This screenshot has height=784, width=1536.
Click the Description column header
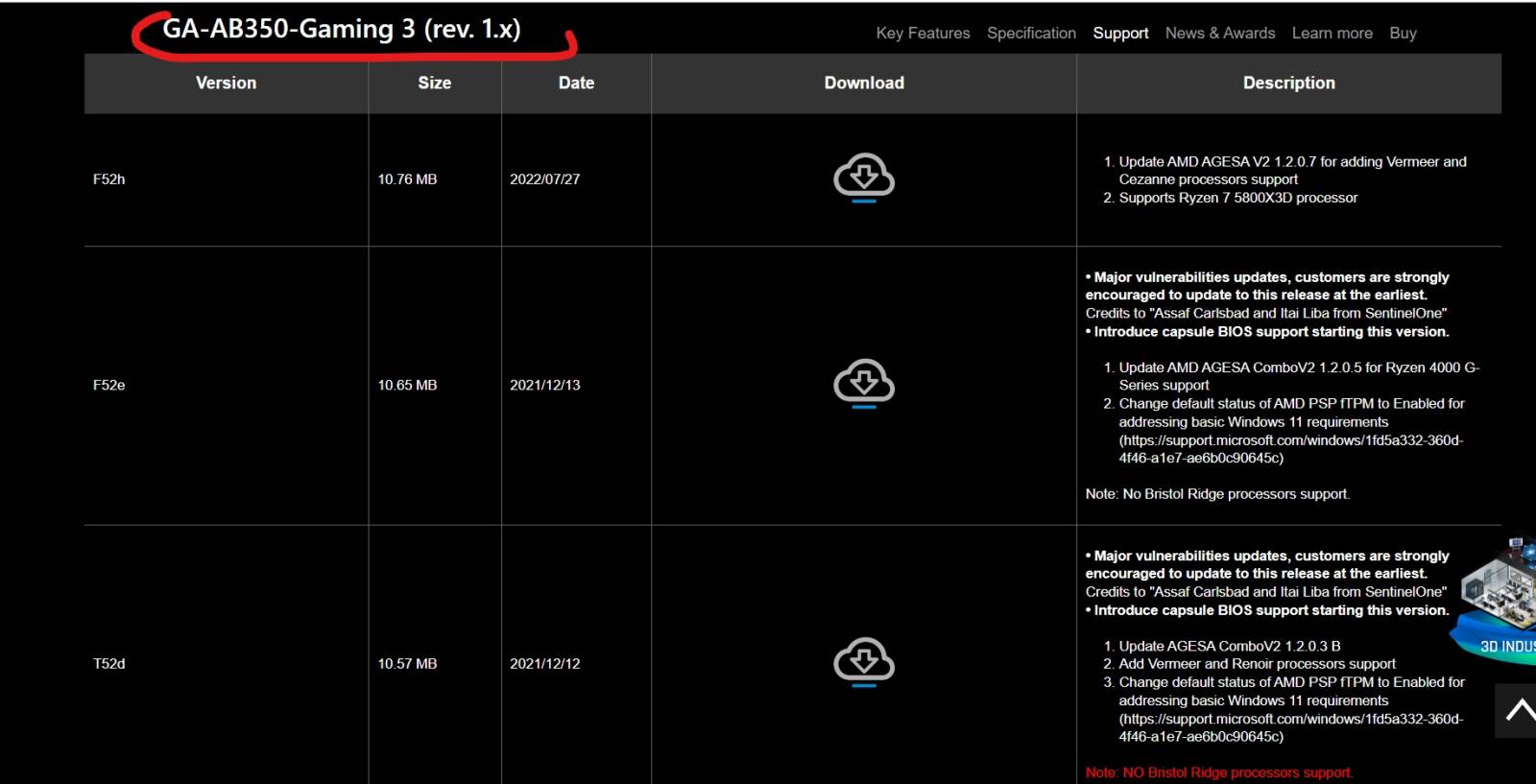1288,83
